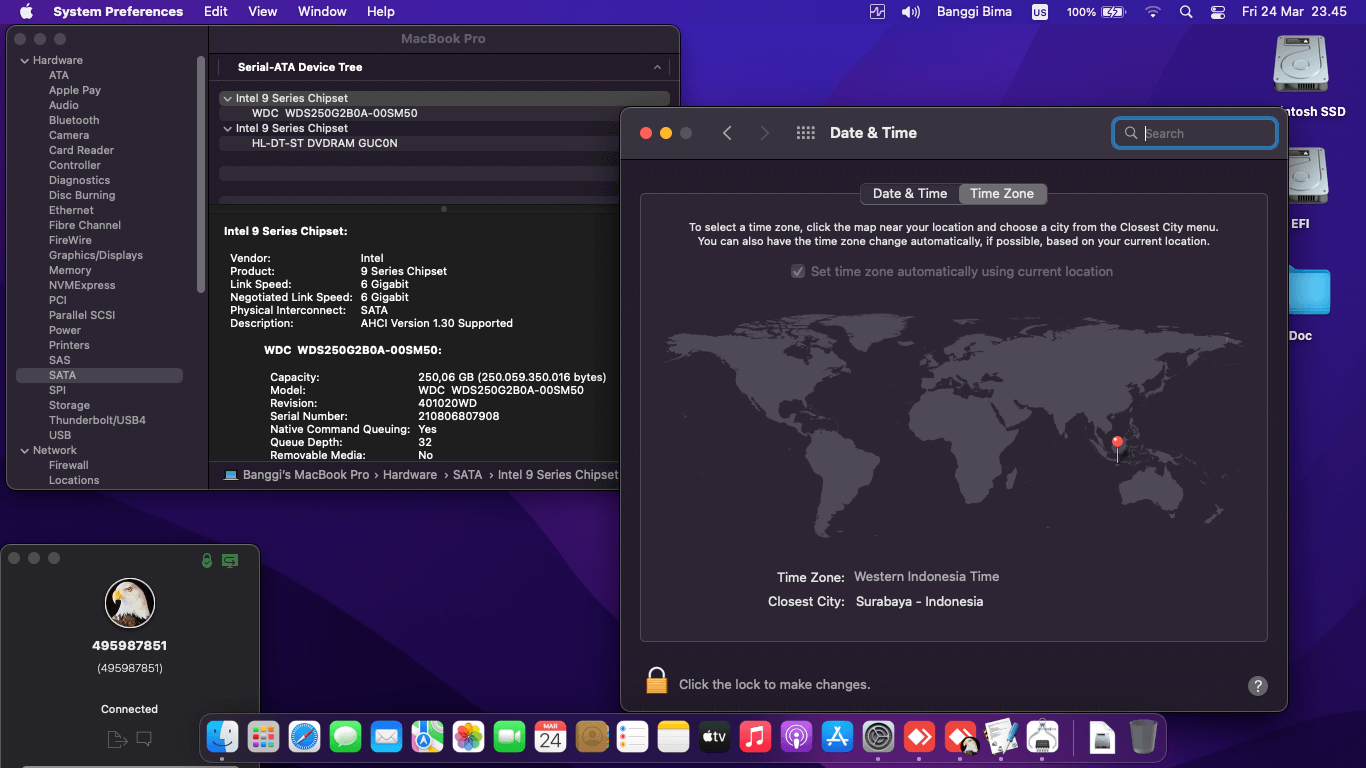1366x768 pixels.
Task: Open the View menu
Action: pos(263,12)
